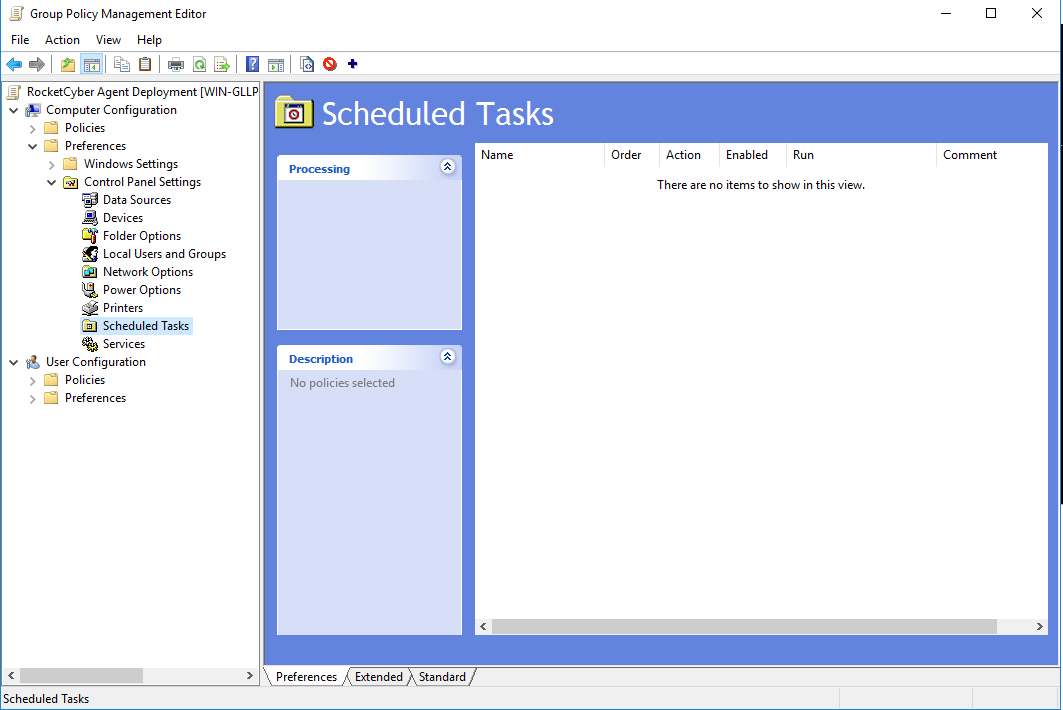Open the Help menu
Viewport: 1063px width, 710px height.
click(149, 40)
